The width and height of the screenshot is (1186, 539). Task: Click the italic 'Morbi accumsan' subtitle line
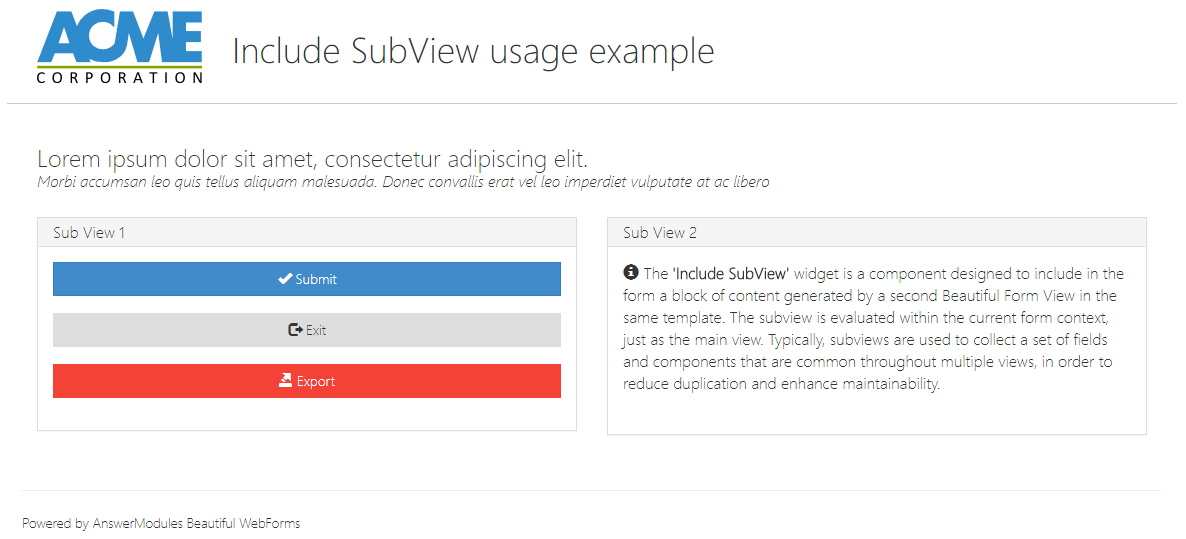403,182
